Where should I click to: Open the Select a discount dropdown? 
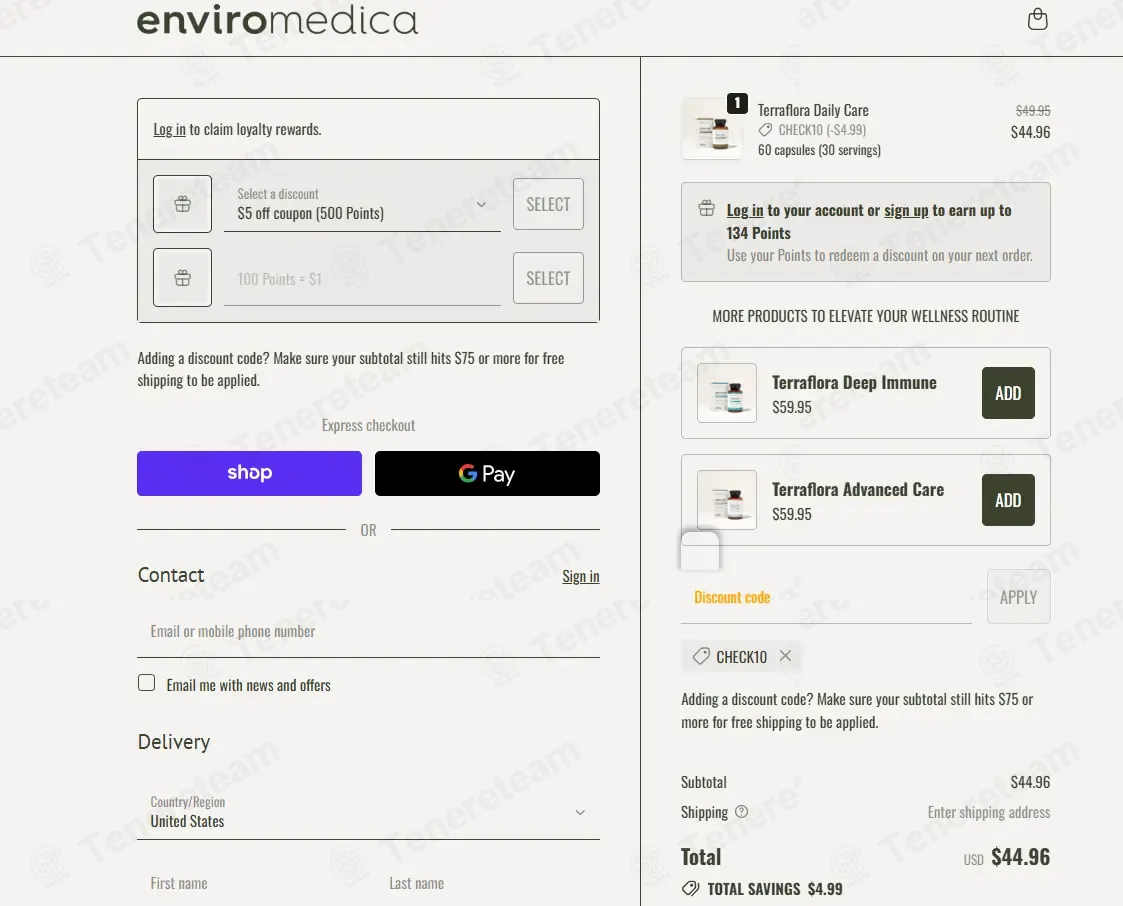coord(362,205)
